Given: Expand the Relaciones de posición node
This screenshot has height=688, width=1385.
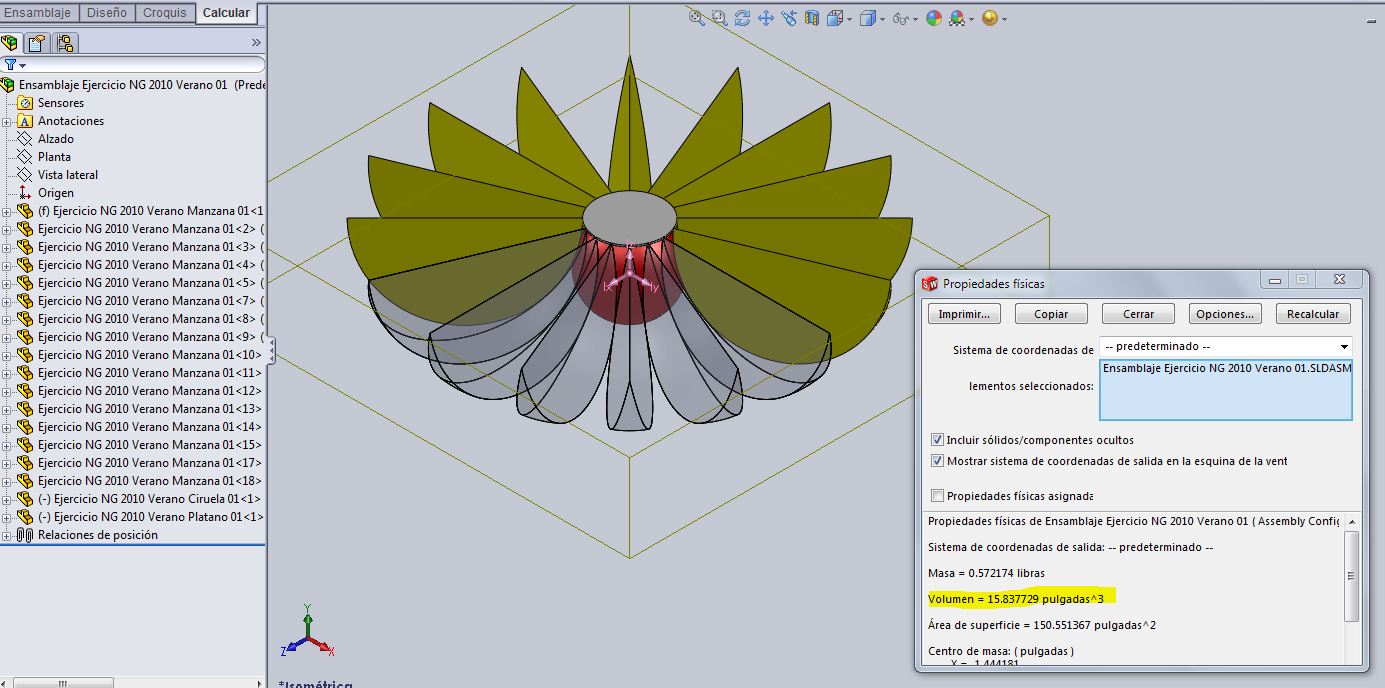Looking at the screenshot, I should click(x=7, y=536).
